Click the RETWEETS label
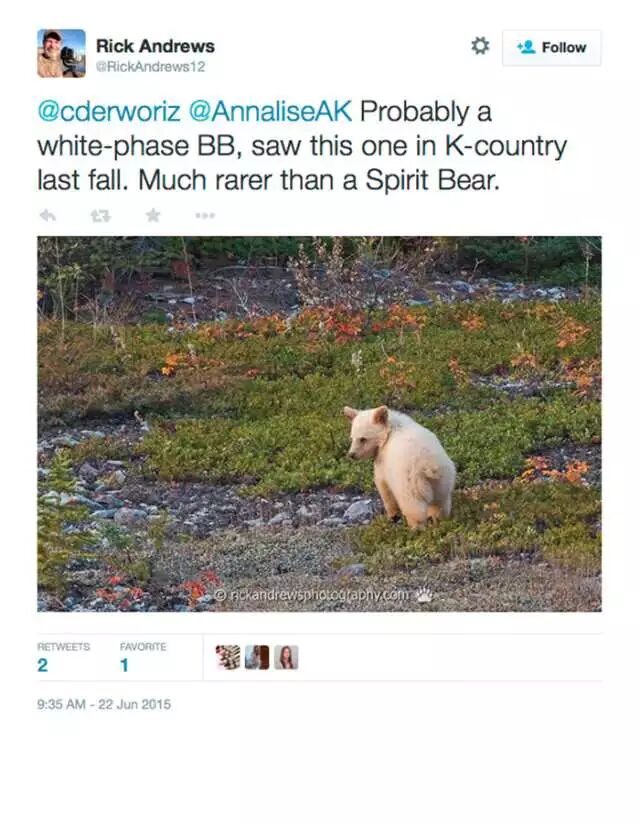Image resolution: width=640 pixels, height=823 pixels. click(64, 647)
